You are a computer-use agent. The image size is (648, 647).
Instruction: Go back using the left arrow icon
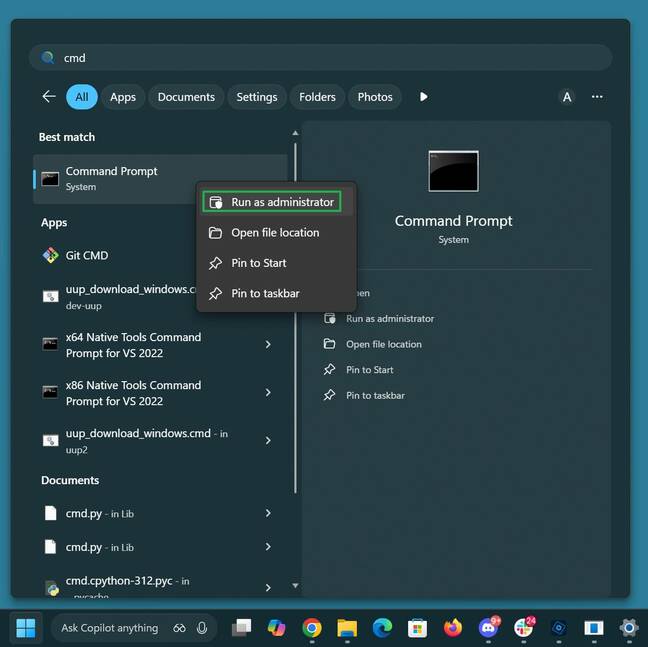pos(48,97)
